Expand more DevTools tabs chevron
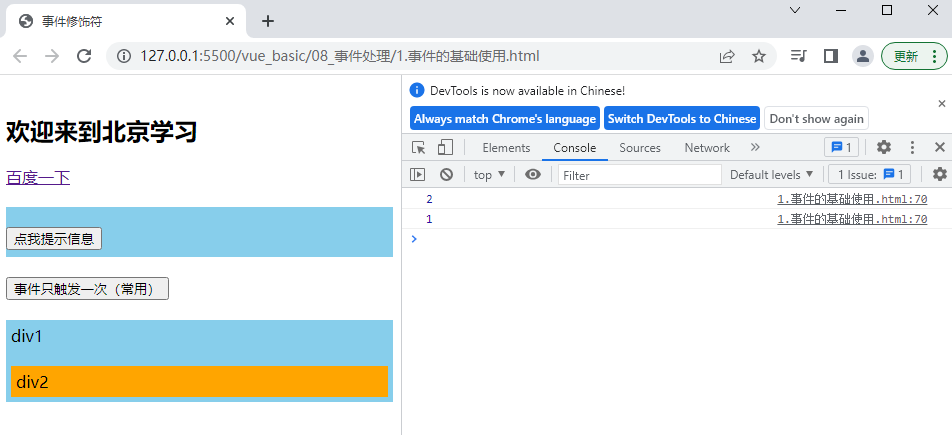This screenshot has width=952, height=435. [x=755, y=148]
